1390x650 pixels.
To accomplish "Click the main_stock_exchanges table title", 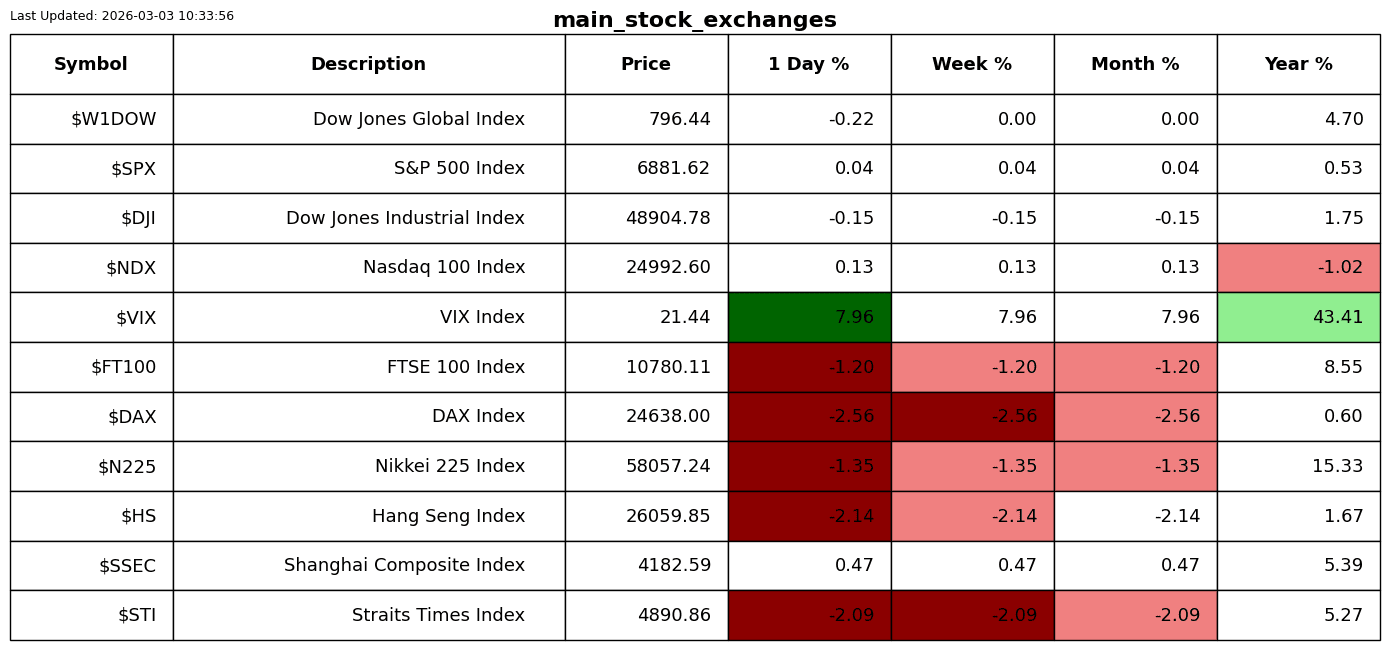I will [x=694, y=20].
